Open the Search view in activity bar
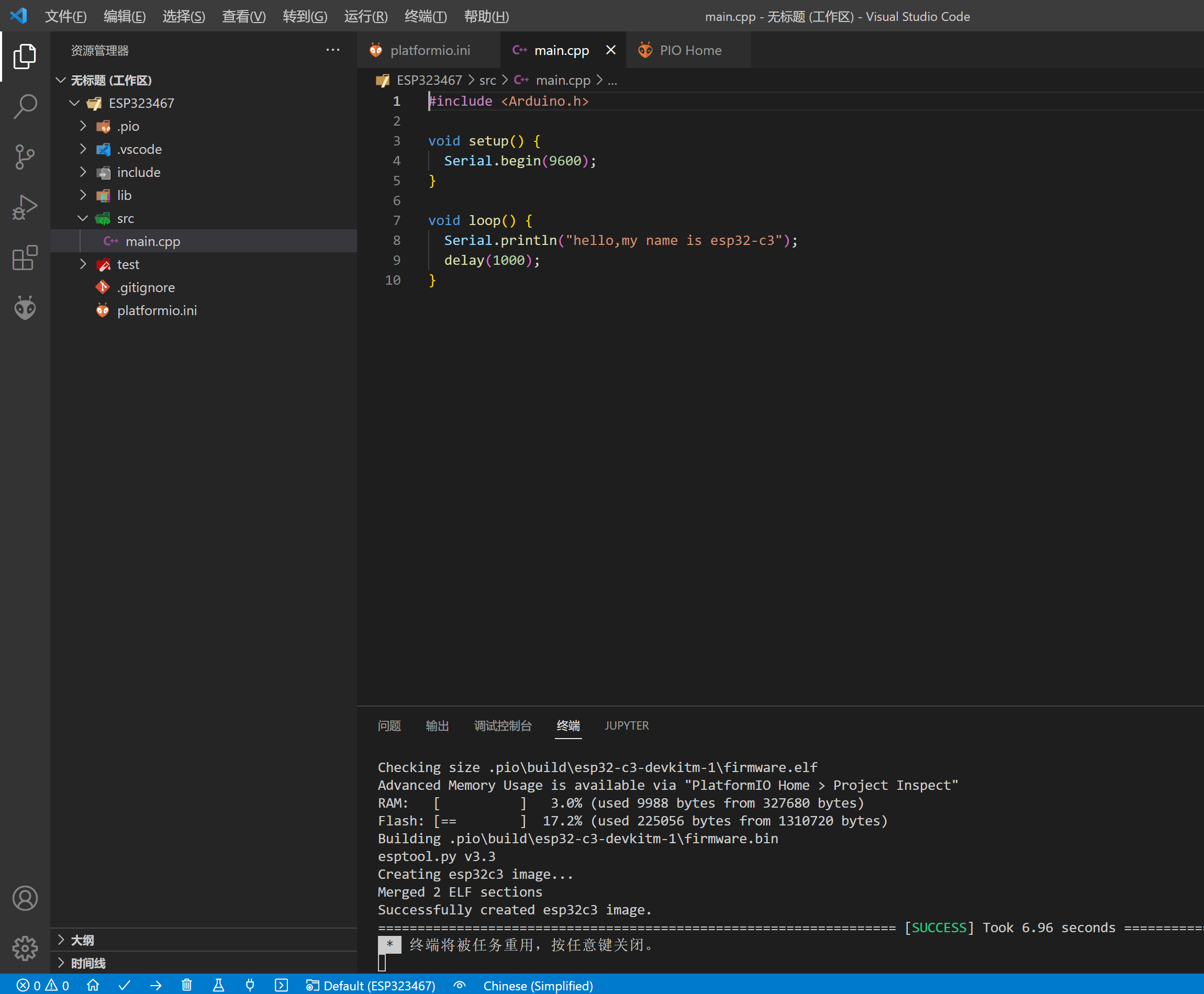 pyautogui.click(x=25, y=106)
